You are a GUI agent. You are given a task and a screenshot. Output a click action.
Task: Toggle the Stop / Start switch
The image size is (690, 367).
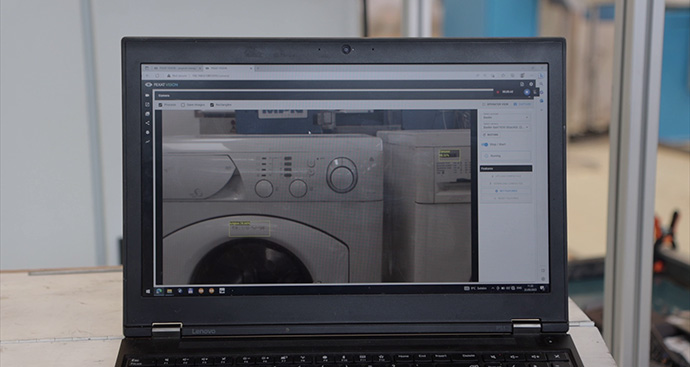point(485,144)
